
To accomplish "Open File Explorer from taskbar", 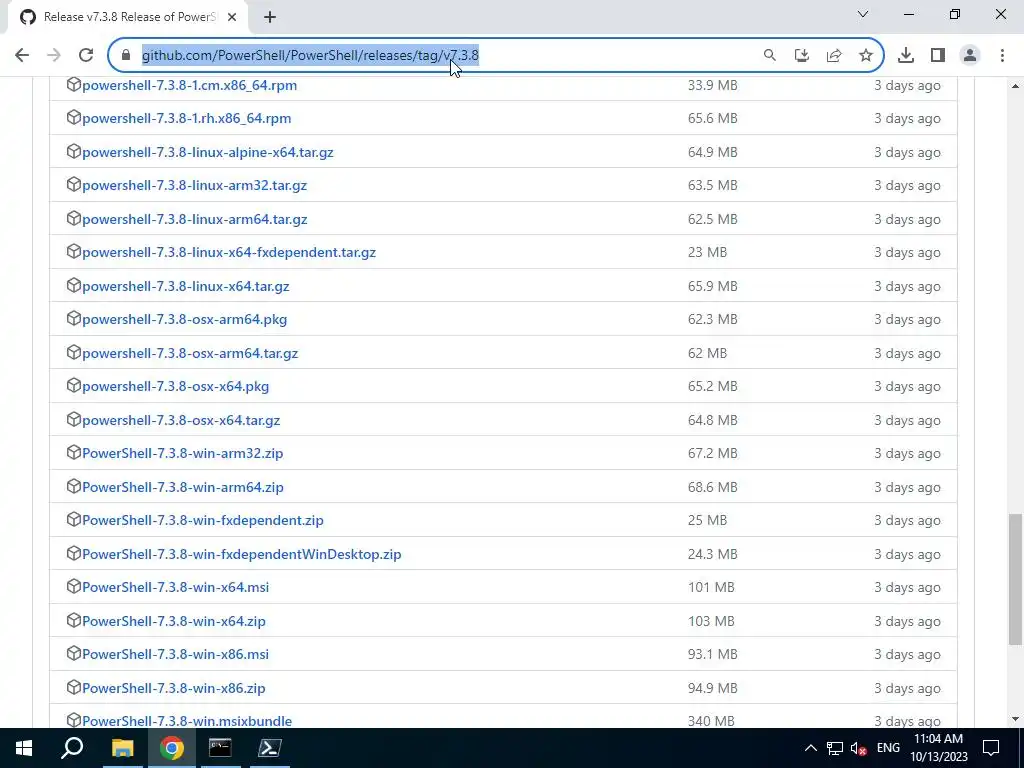I will (122, 748).
